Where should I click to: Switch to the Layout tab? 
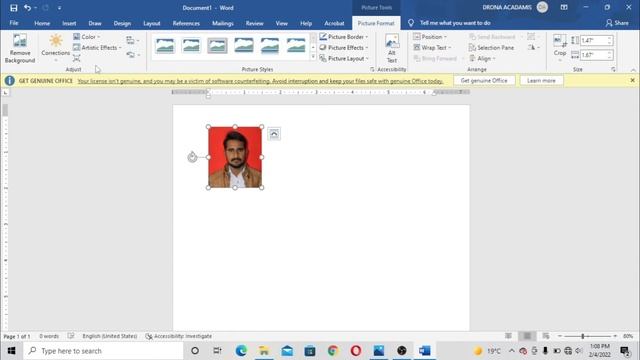[151, 23]
